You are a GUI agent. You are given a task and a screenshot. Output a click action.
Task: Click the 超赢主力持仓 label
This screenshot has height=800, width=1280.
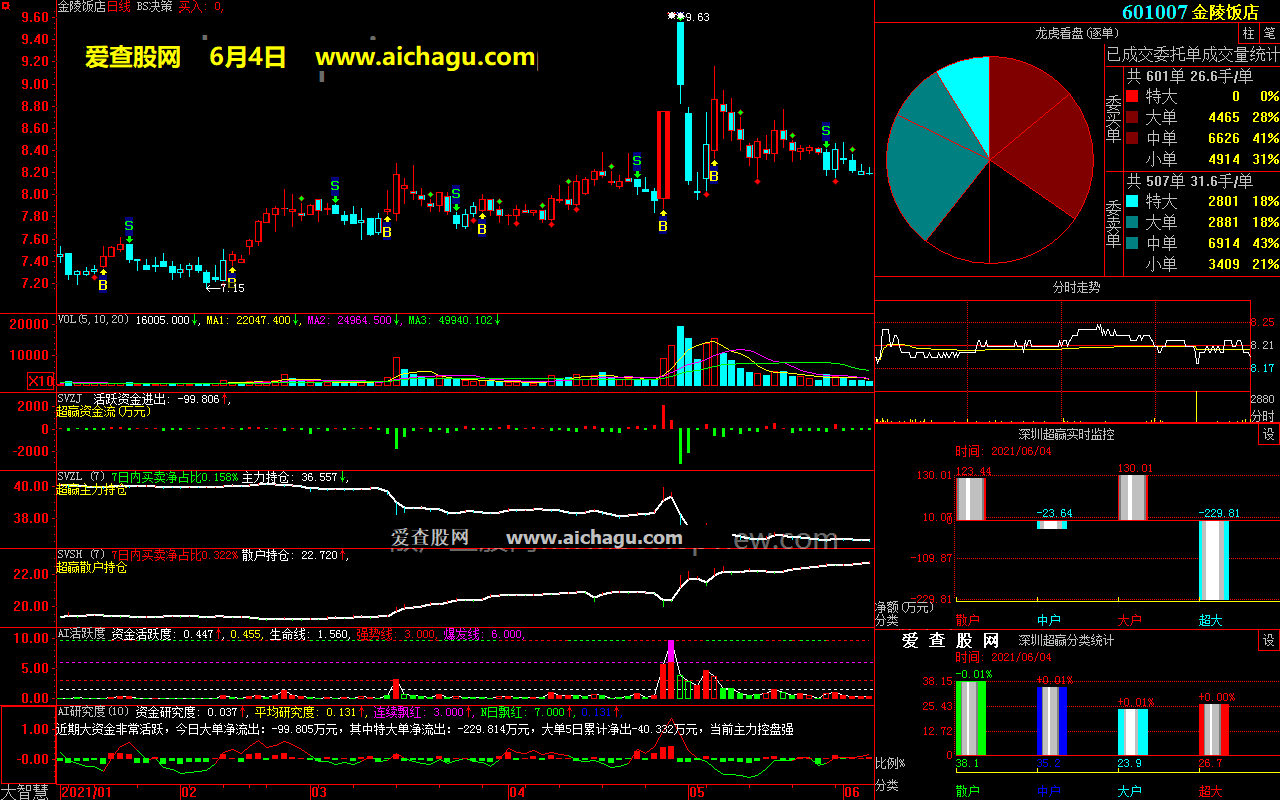[91, 489]
